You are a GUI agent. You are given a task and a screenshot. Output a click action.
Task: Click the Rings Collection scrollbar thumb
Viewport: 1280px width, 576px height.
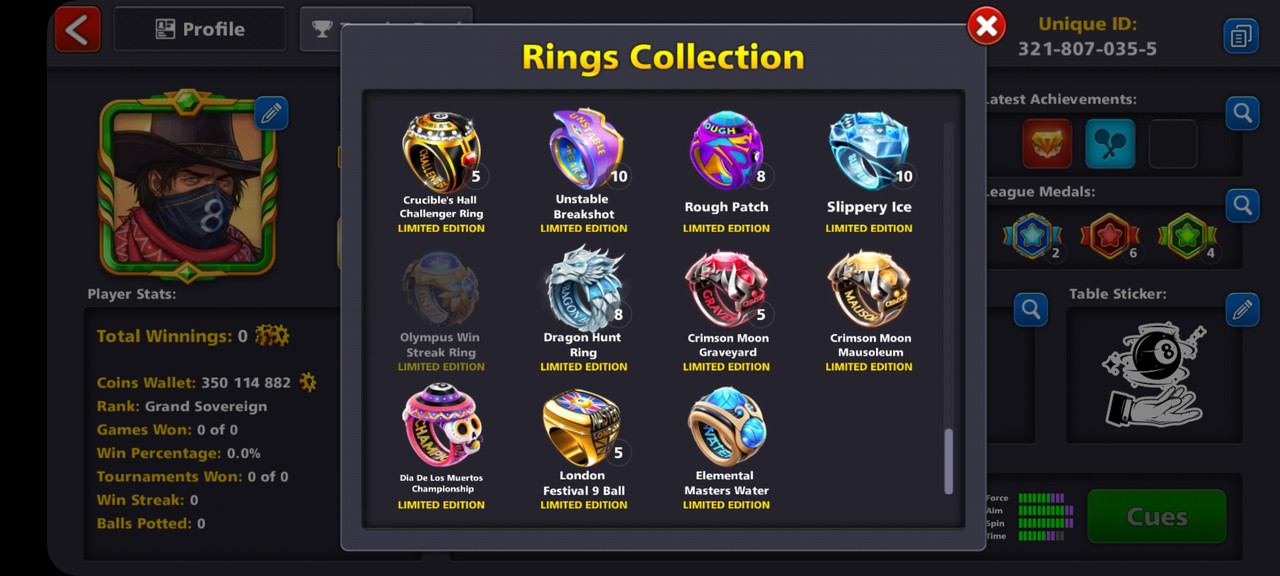click(949, 461)
